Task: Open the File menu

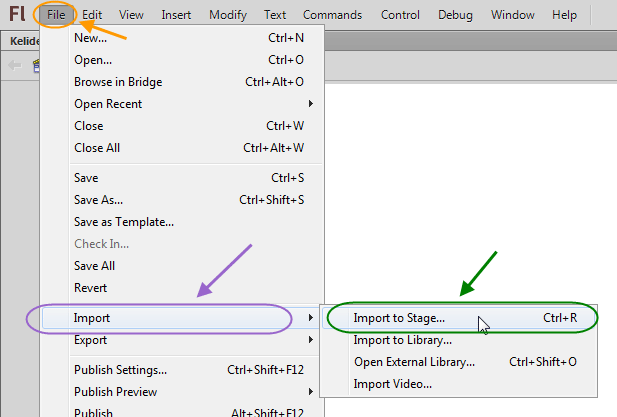Action: (x=56, y=15)
